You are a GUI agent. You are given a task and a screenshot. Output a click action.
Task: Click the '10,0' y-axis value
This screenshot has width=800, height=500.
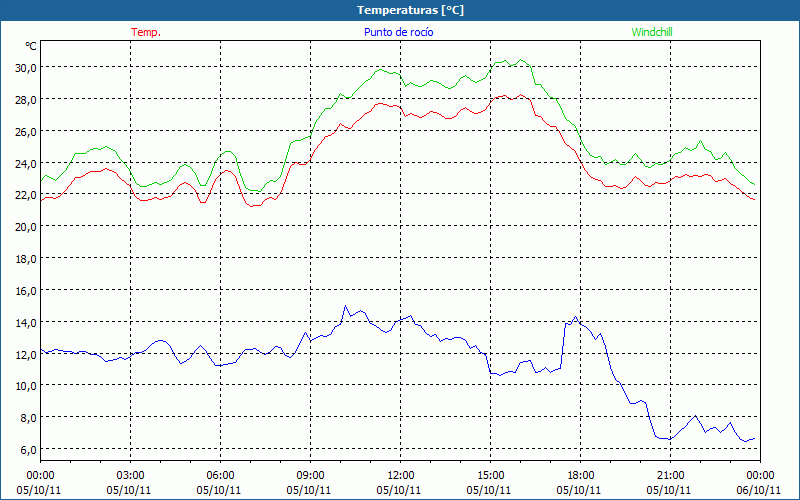pos(26,386)
